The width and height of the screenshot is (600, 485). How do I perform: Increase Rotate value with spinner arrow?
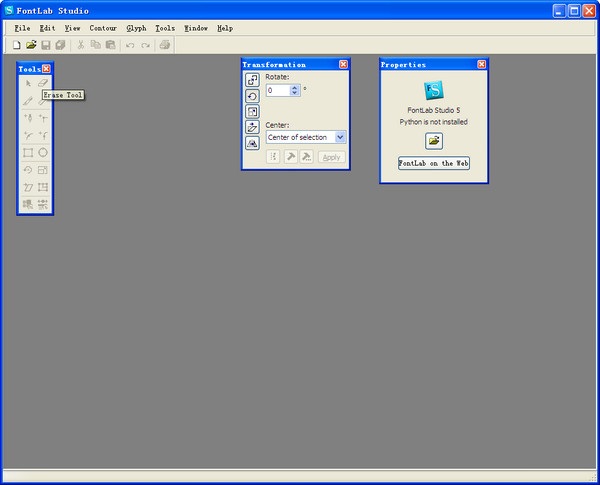[x=295, y=87]
